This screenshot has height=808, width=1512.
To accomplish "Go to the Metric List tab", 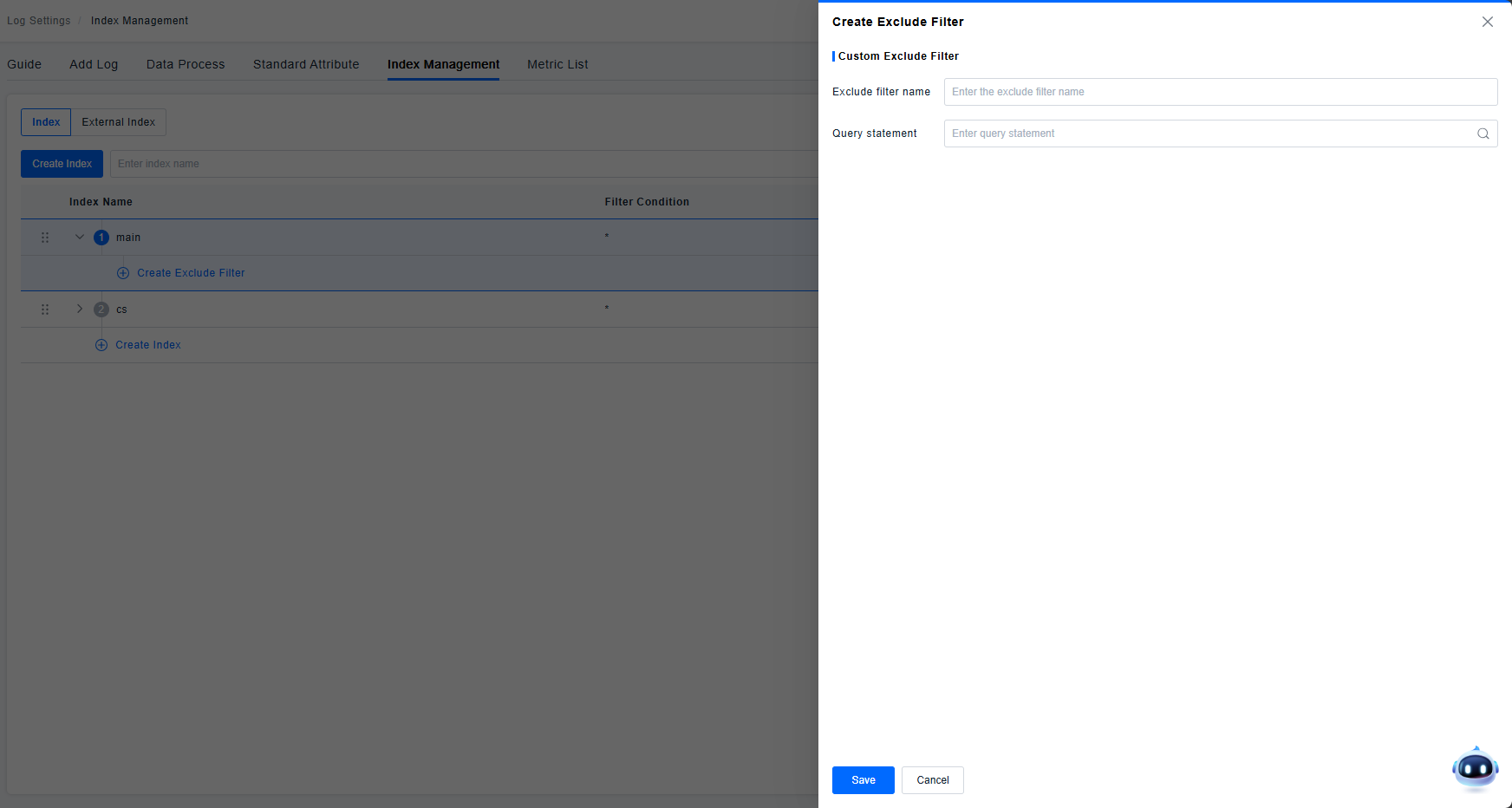I will pyautogui.click(x=557, y=64).
